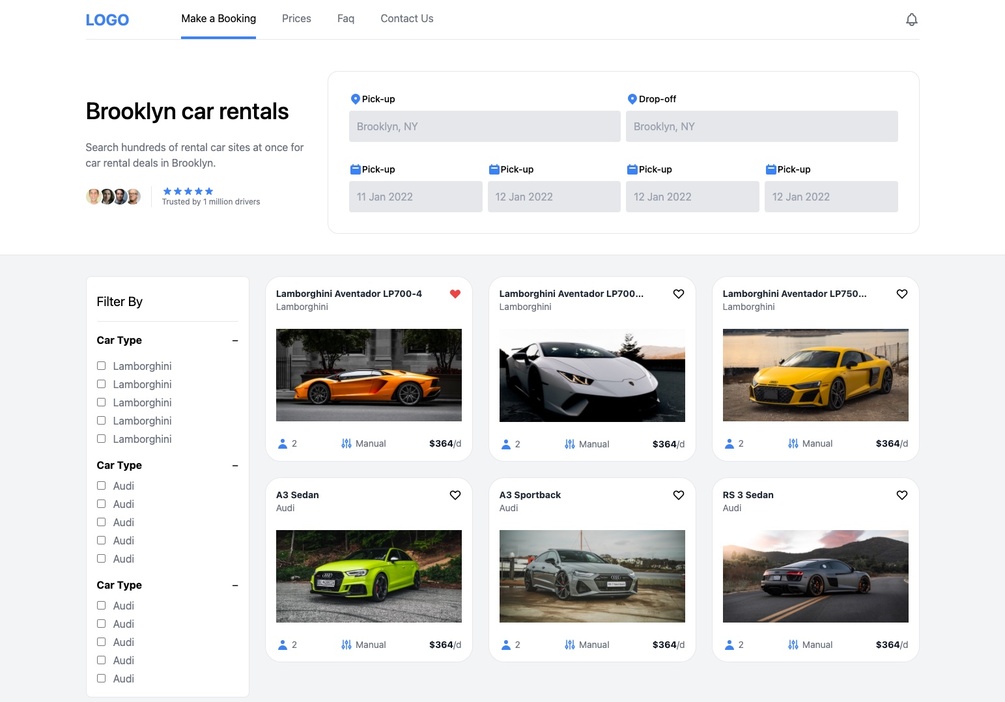The image size is (1005, 702).
Task: Go to the Prices tab
Action: tap(297, 19)
